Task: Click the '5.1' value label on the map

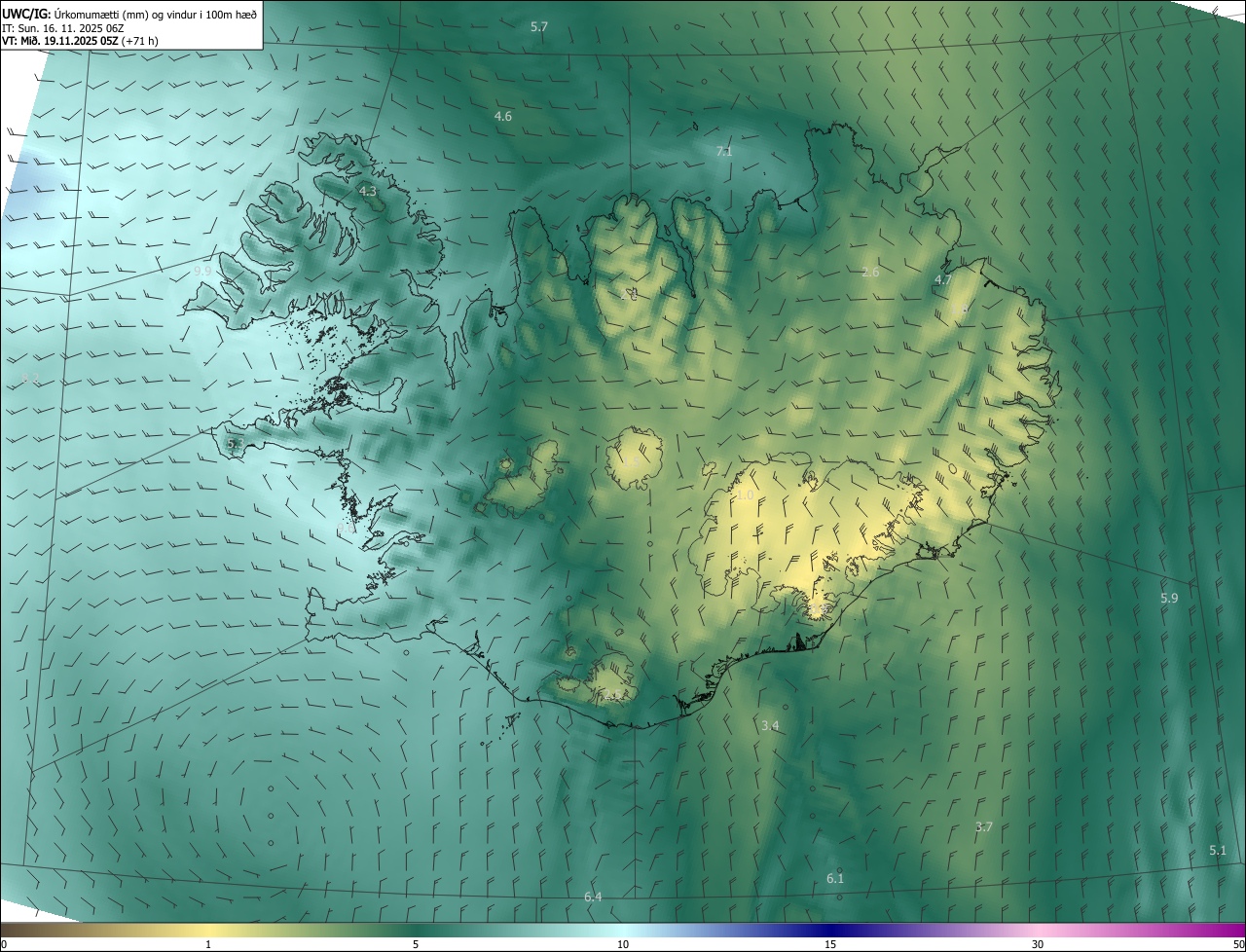Action: [x=1218, y=851]
